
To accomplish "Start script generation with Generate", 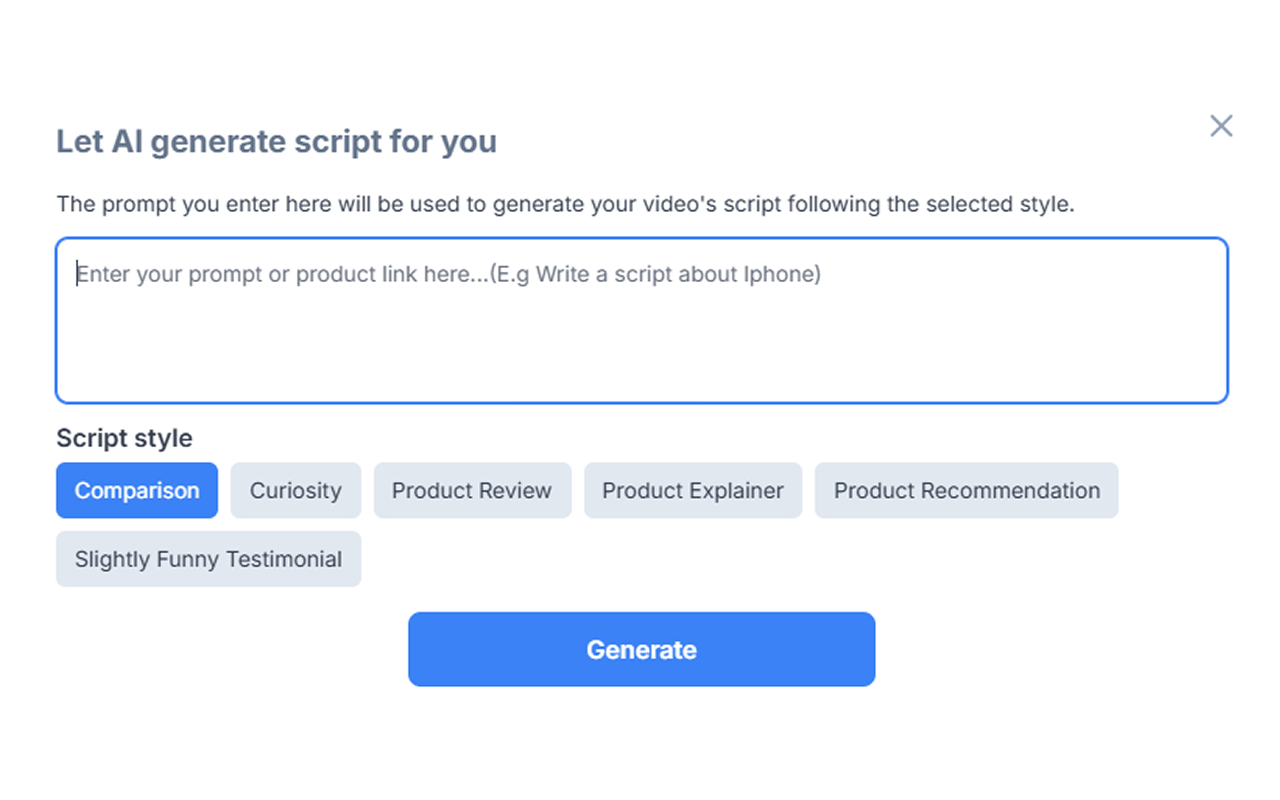I will (641, 649).
